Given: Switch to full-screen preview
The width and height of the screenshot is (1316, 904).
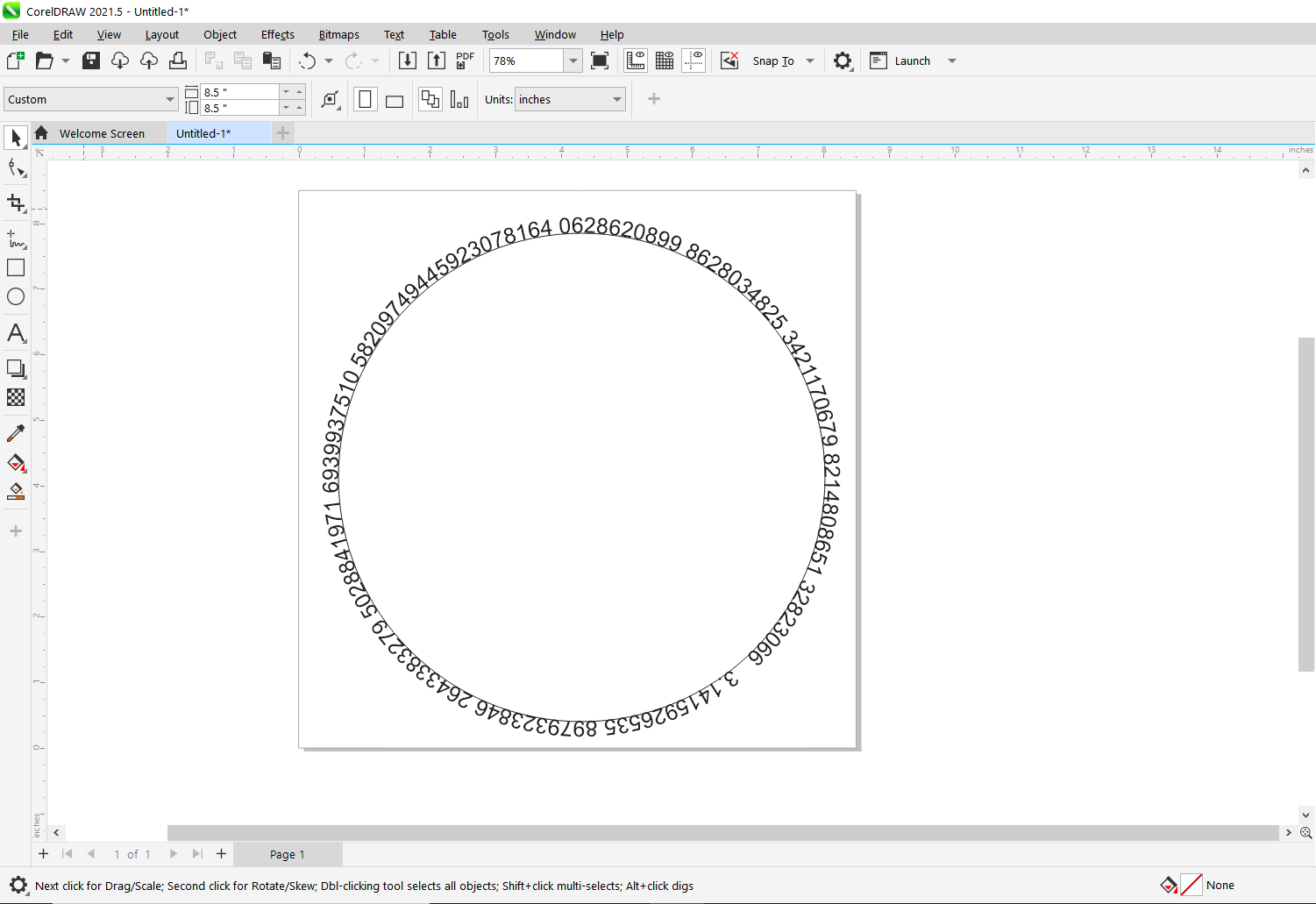Looking at the screenshot, I should (600, 61).
